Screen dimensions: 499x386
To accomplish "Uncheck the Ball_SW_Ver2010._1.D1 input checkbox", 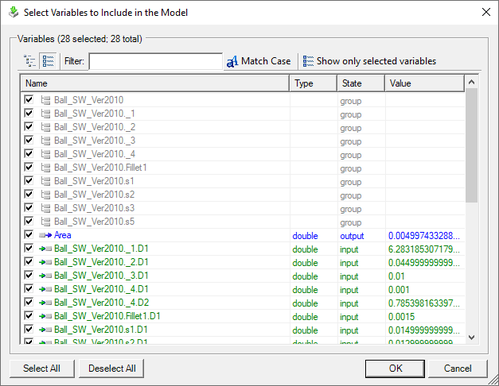I will coord(29,248).
